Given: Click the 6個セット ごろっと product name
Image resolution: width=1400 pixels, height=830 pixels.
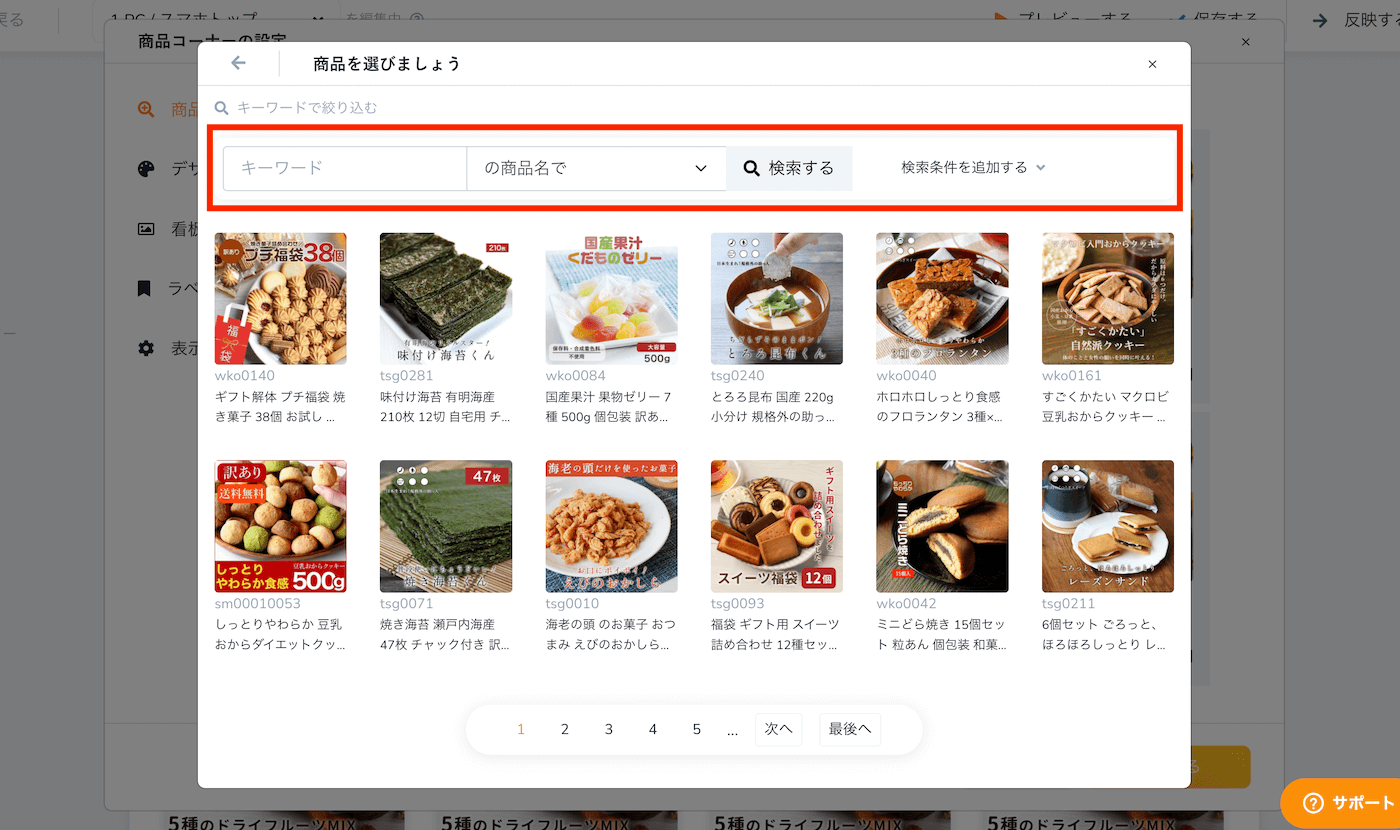Looking at the screenshot, I should 1105,635.
